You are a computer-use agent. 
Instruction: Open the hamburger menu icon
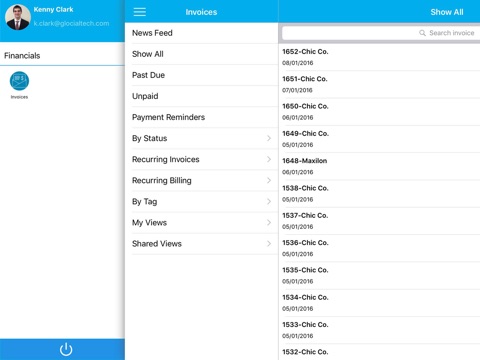click(140, 12)
